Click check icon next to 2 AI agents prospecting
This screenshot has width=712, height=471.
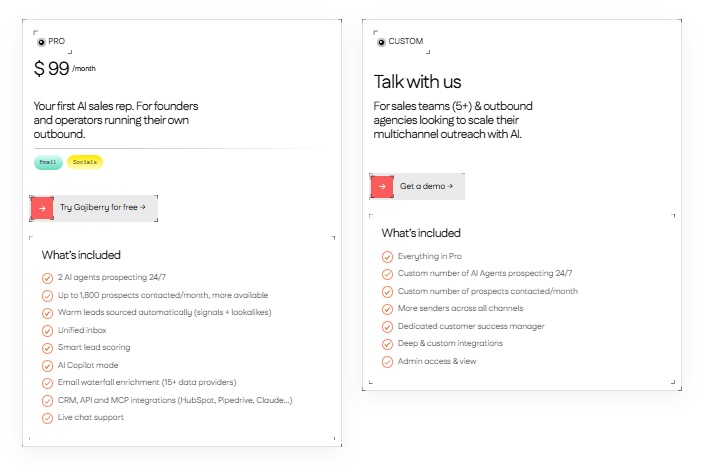click(x=47, y=278)
